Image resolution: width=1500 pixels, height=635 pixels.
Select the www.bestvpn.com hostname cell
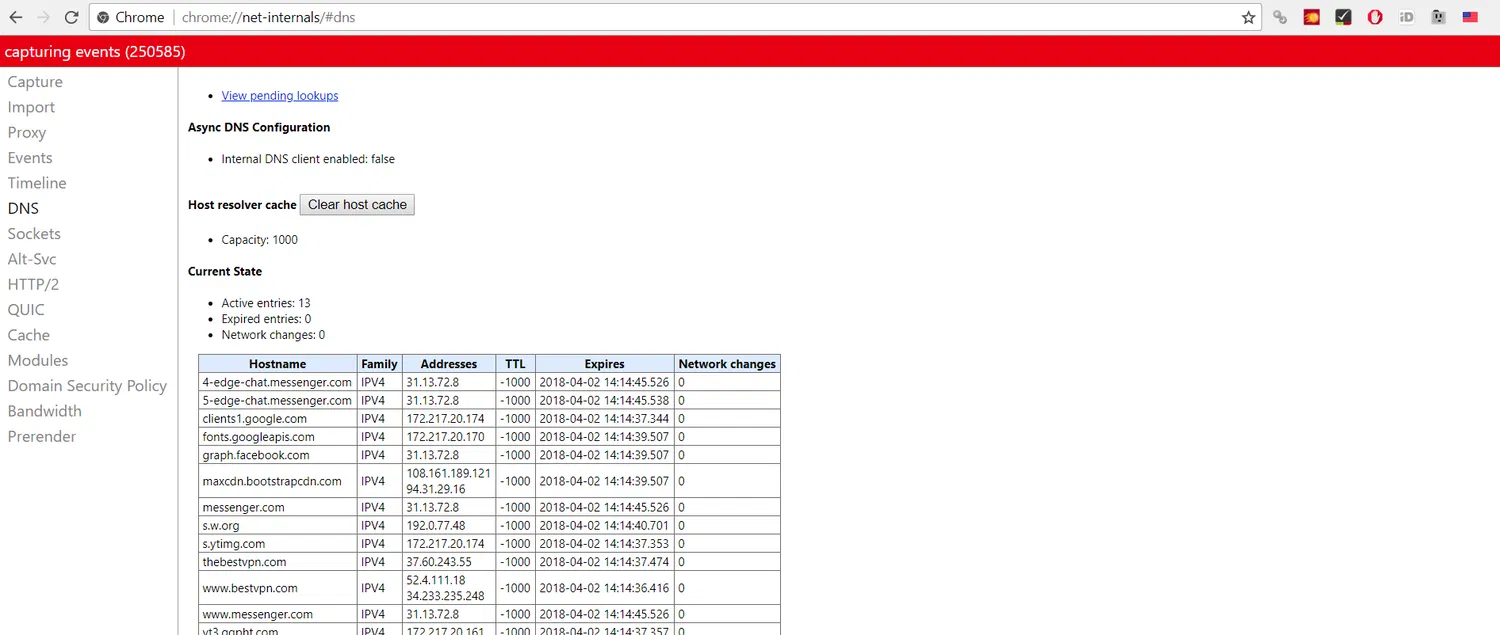pyautogui.click(x=278, y=588)
